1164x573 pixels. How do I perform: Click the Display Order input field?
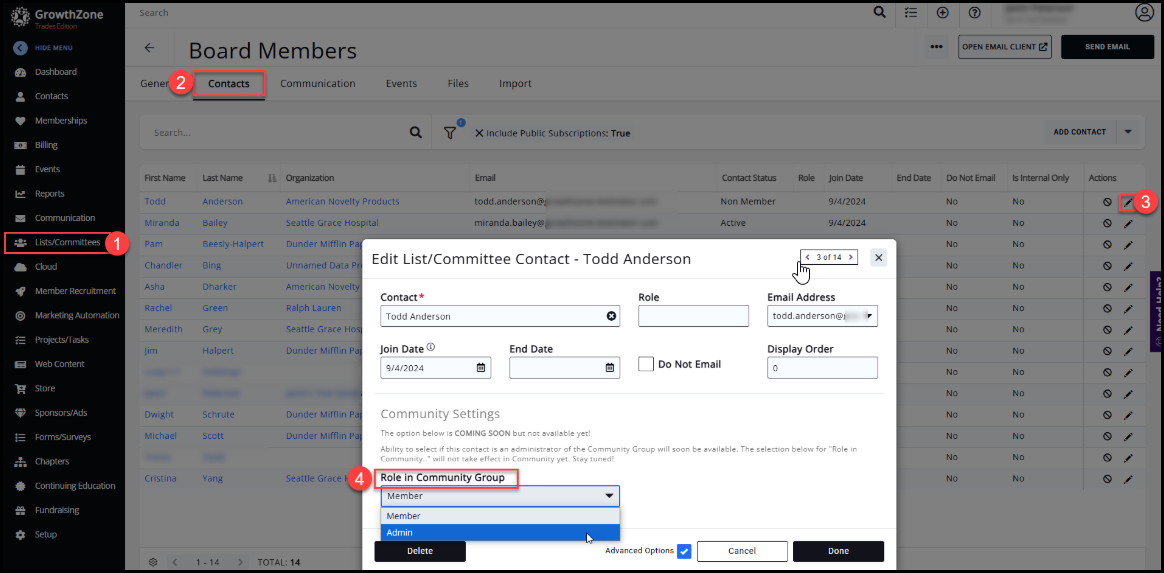822,368
